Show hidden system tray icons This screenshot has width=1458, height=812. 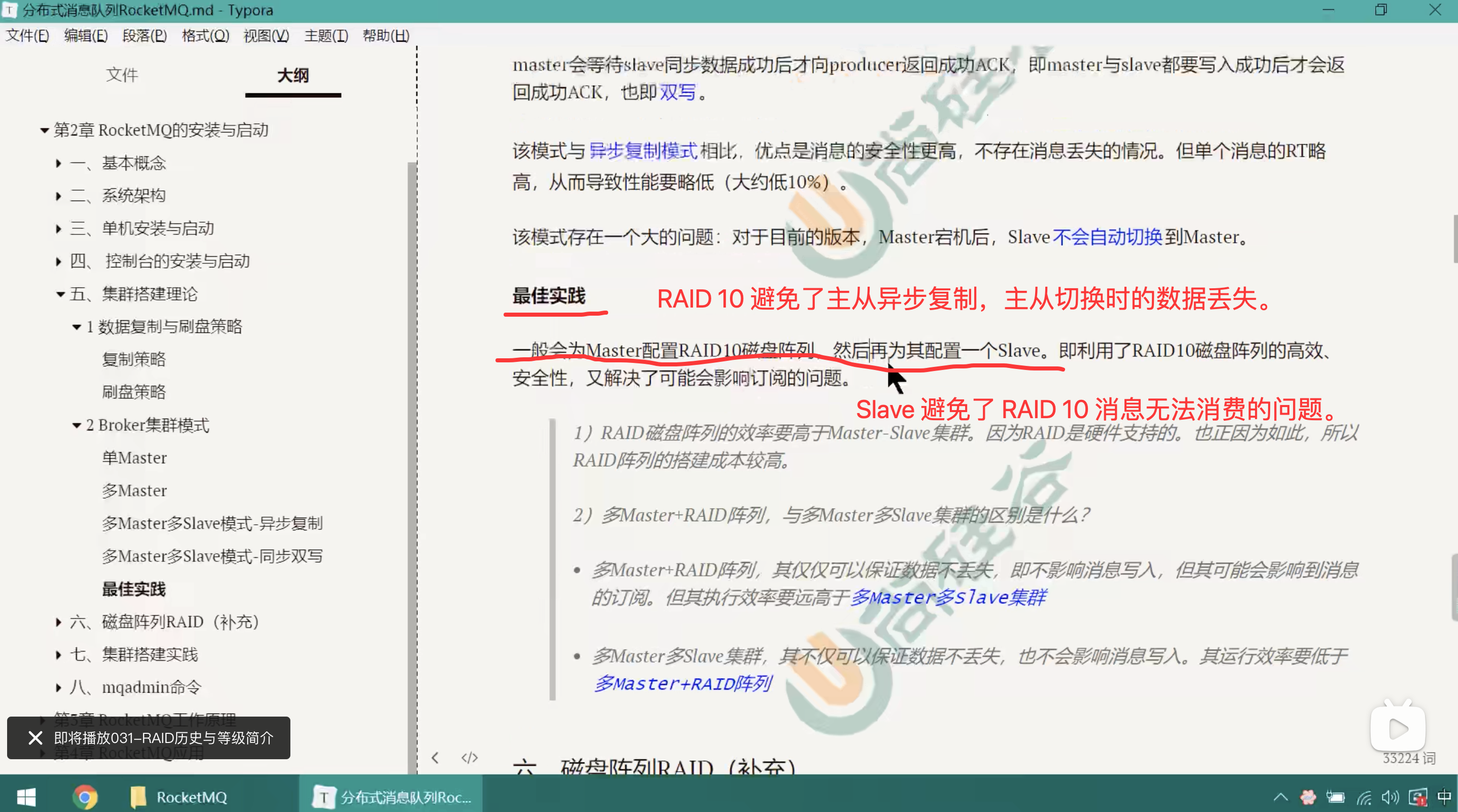pos(1280,797)
